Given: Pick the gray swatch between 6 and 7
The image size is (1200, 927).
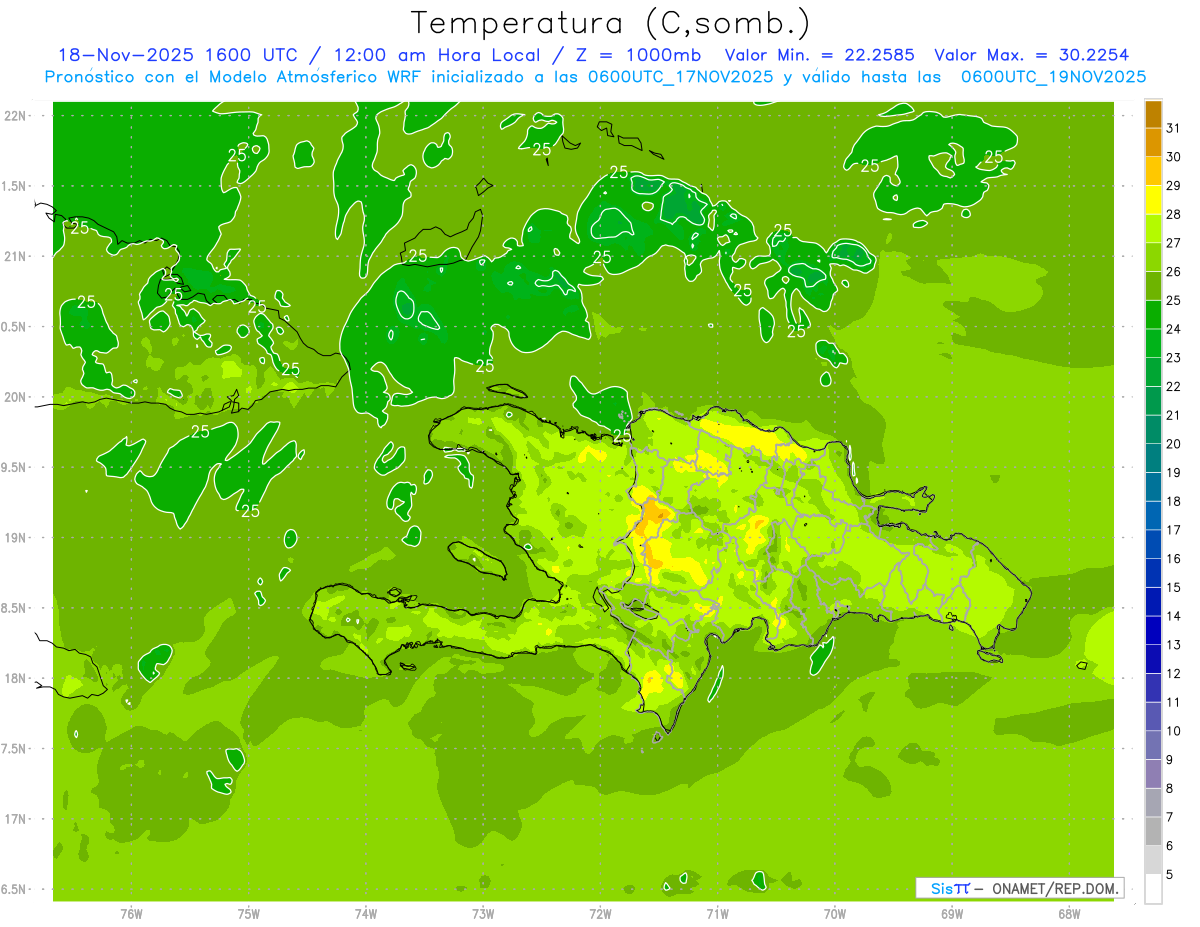Looking at the screenshot, I should click(x=1153, y=832).
